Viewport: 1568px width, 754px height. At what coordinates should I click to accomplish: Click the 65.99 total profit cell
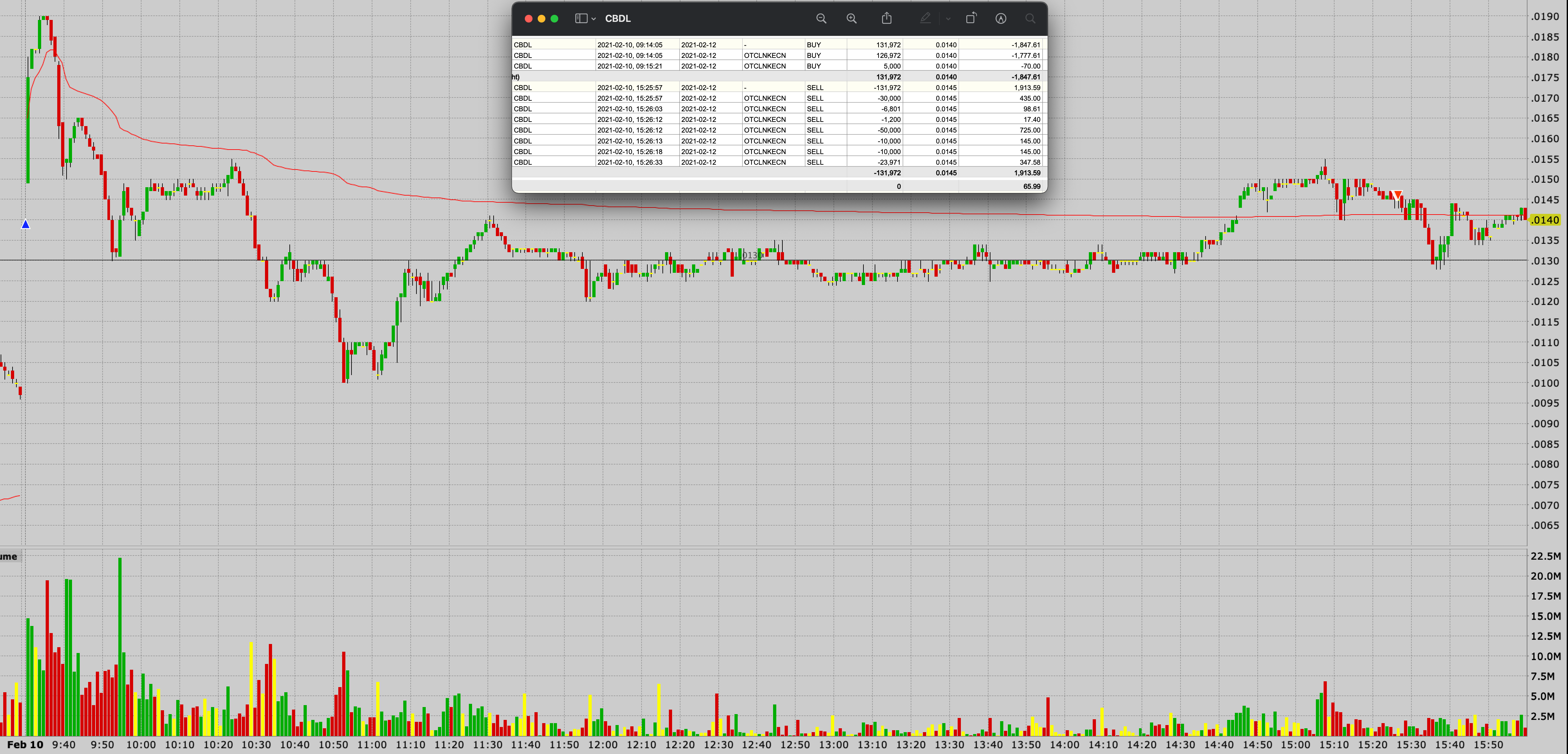[1031, 186]
